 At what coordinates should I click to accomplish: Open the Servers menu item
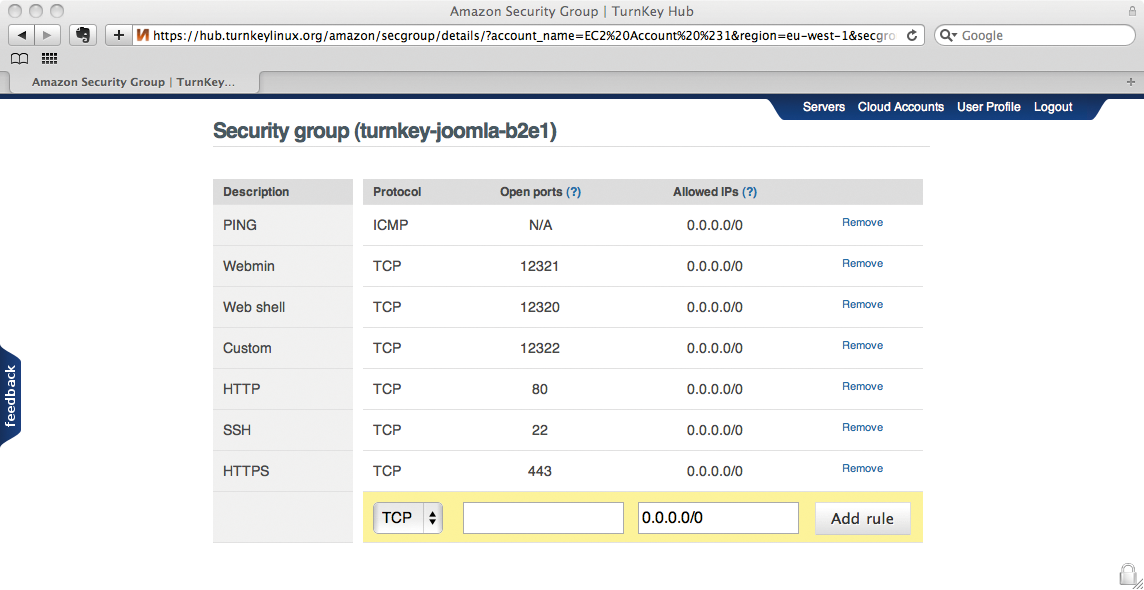[823, 107]
